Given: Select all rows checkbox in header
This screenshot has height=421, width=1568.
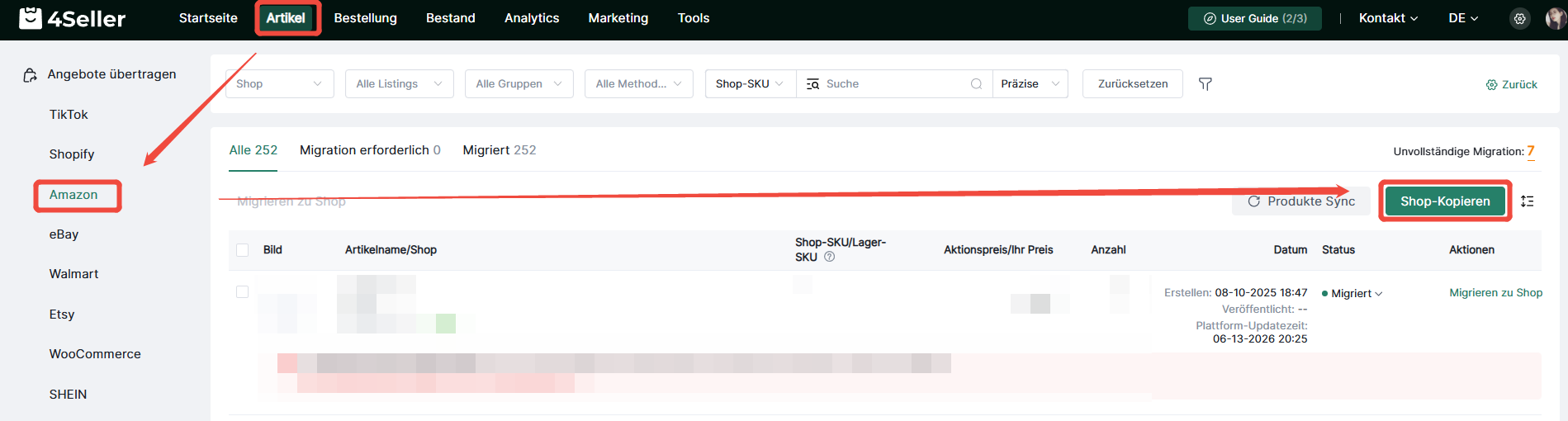Looking at the screenshot, I should [x=243, y=250].
